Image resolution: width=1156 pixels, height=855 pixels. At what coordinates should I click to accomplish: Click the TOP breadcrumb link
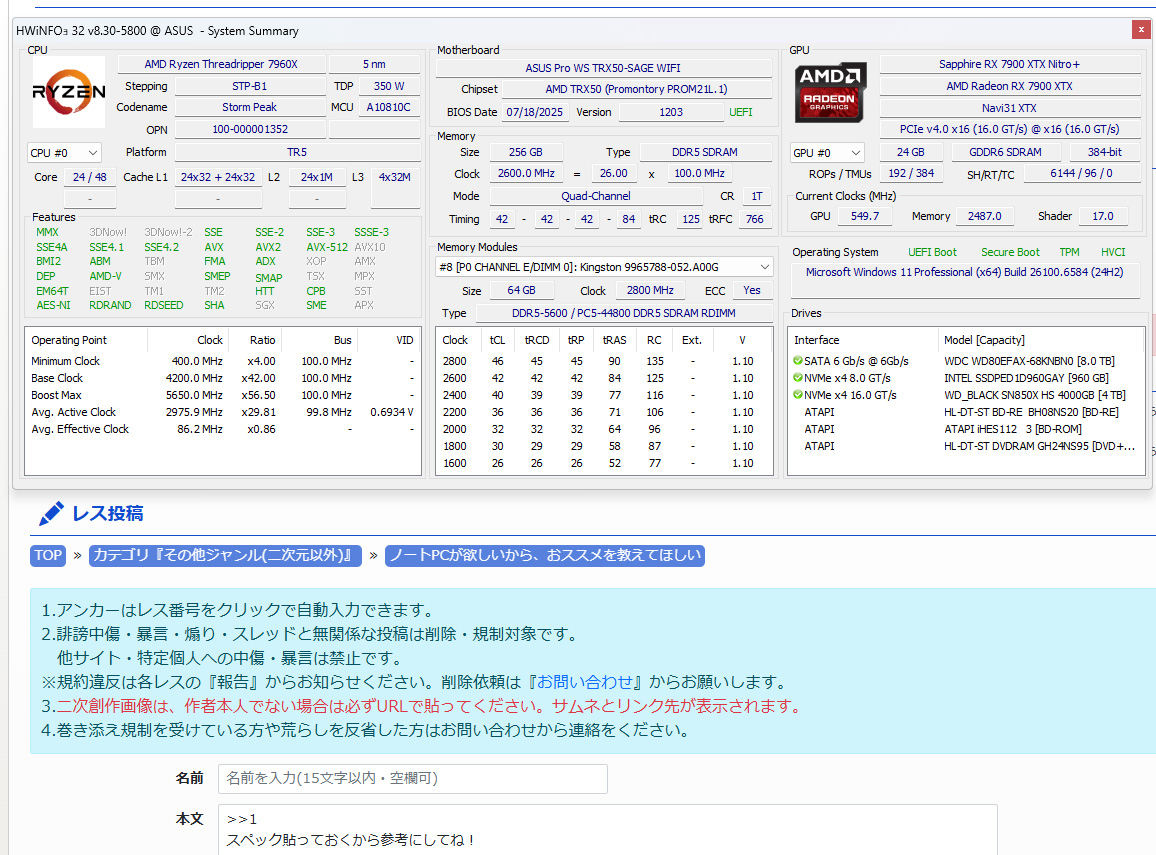[x=48, y=556]
